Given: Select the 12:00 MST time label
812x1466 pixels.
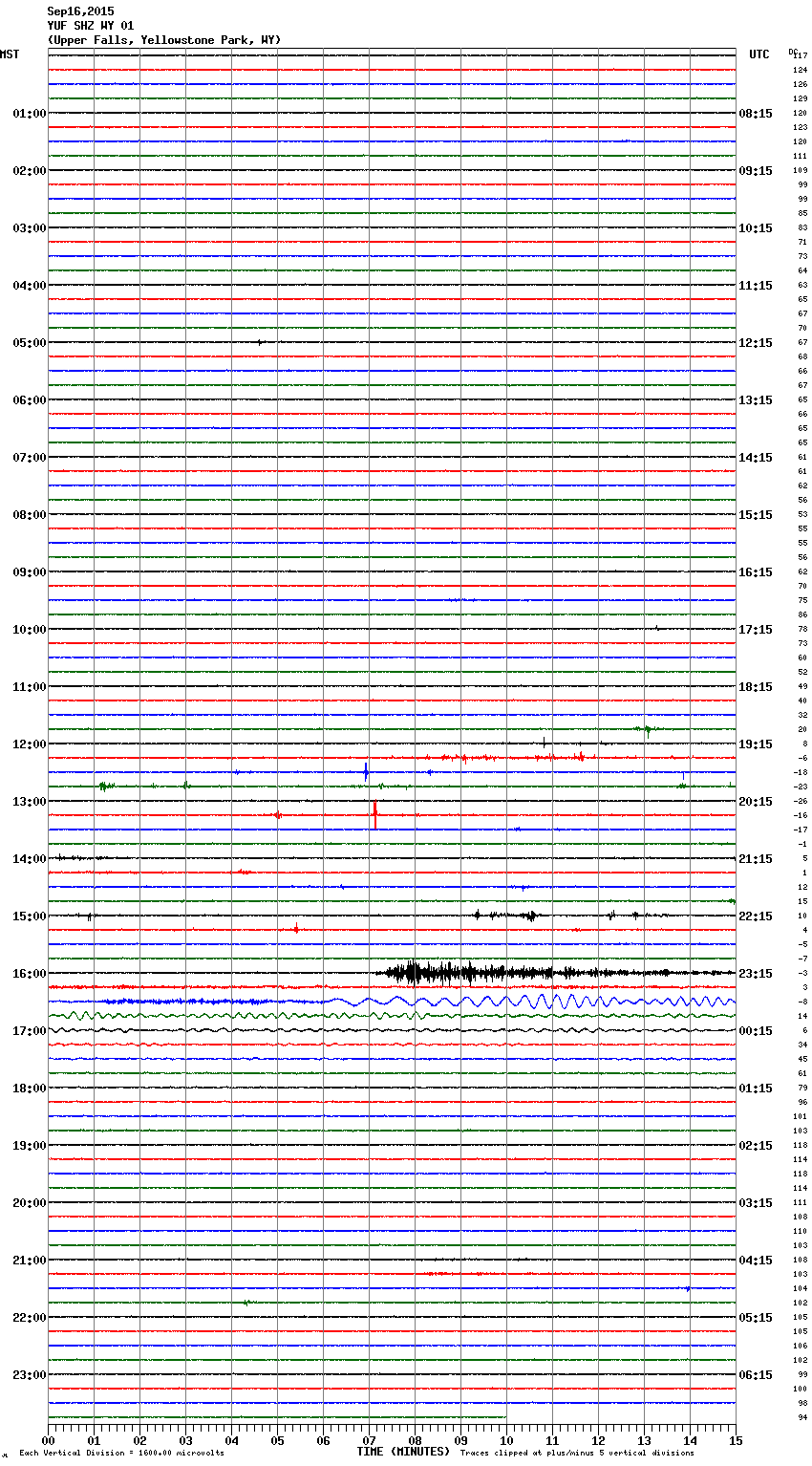Looking at the screenshot, I should click(29, 744).
